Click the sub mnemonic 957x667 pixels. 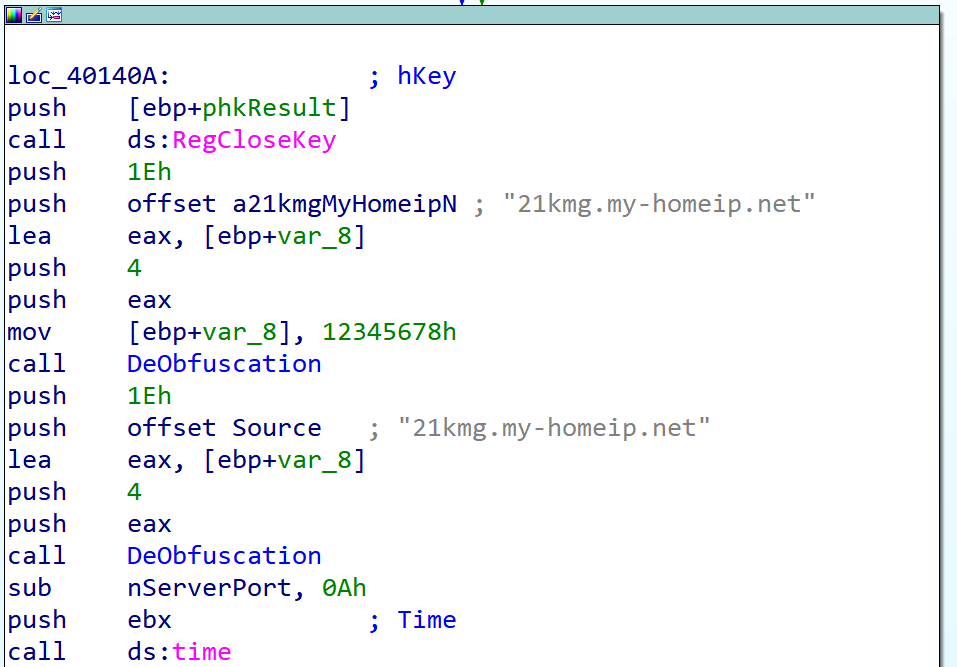pyautogui.click(x=29, y=588)
